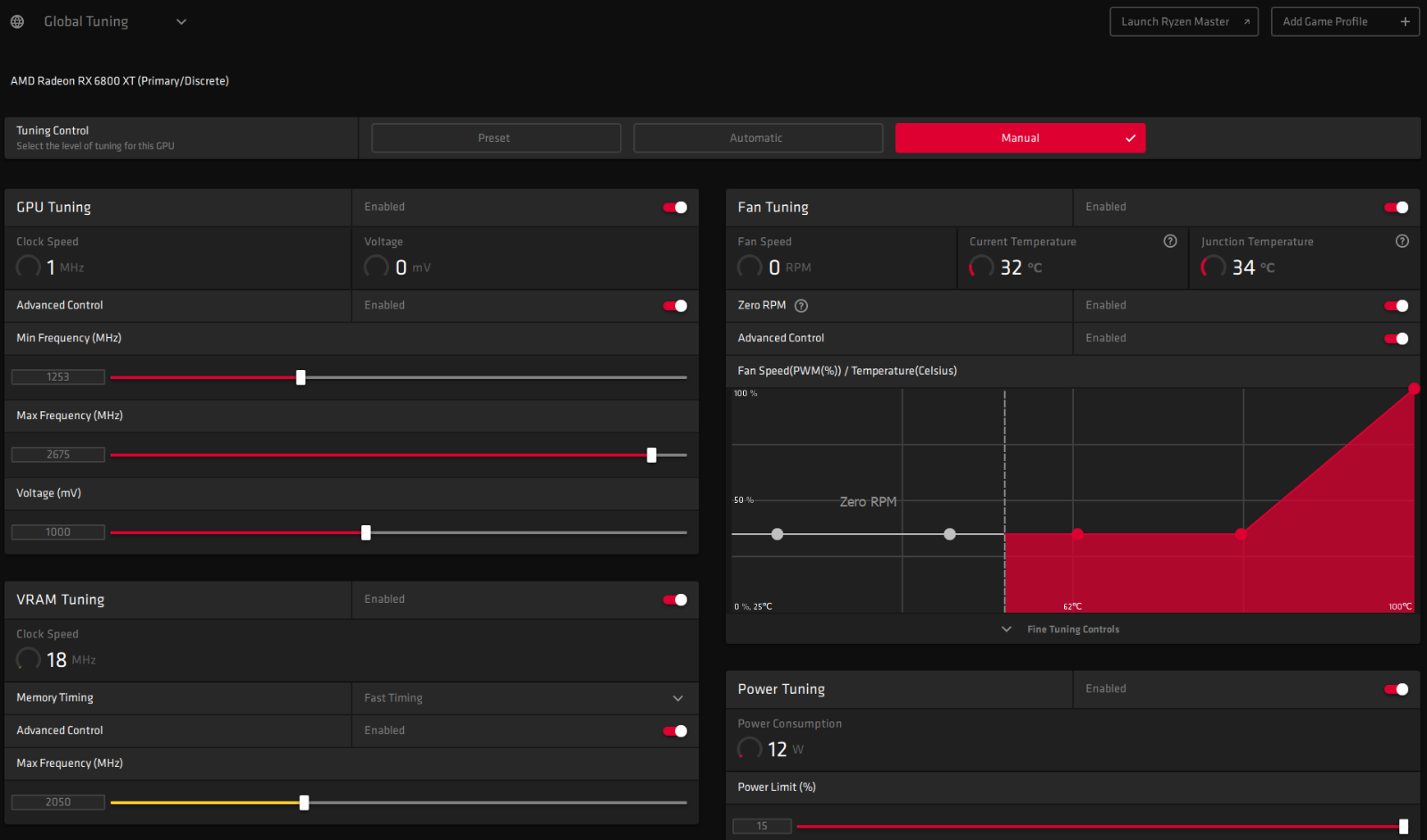Viewport: 1427px width, 840px height.
Task: Open the Global Tuning profile dropdown chevron
Action: [181, 21]
